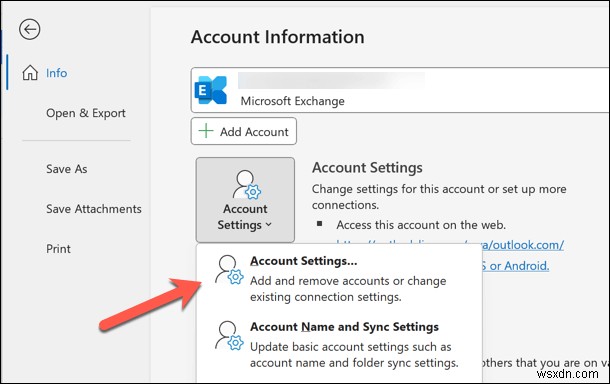Image resolution: width=610 pixels, height=384 pixels.
Task: Click the icon beside Account Name and Sync Settings
Action: (229, 335)
